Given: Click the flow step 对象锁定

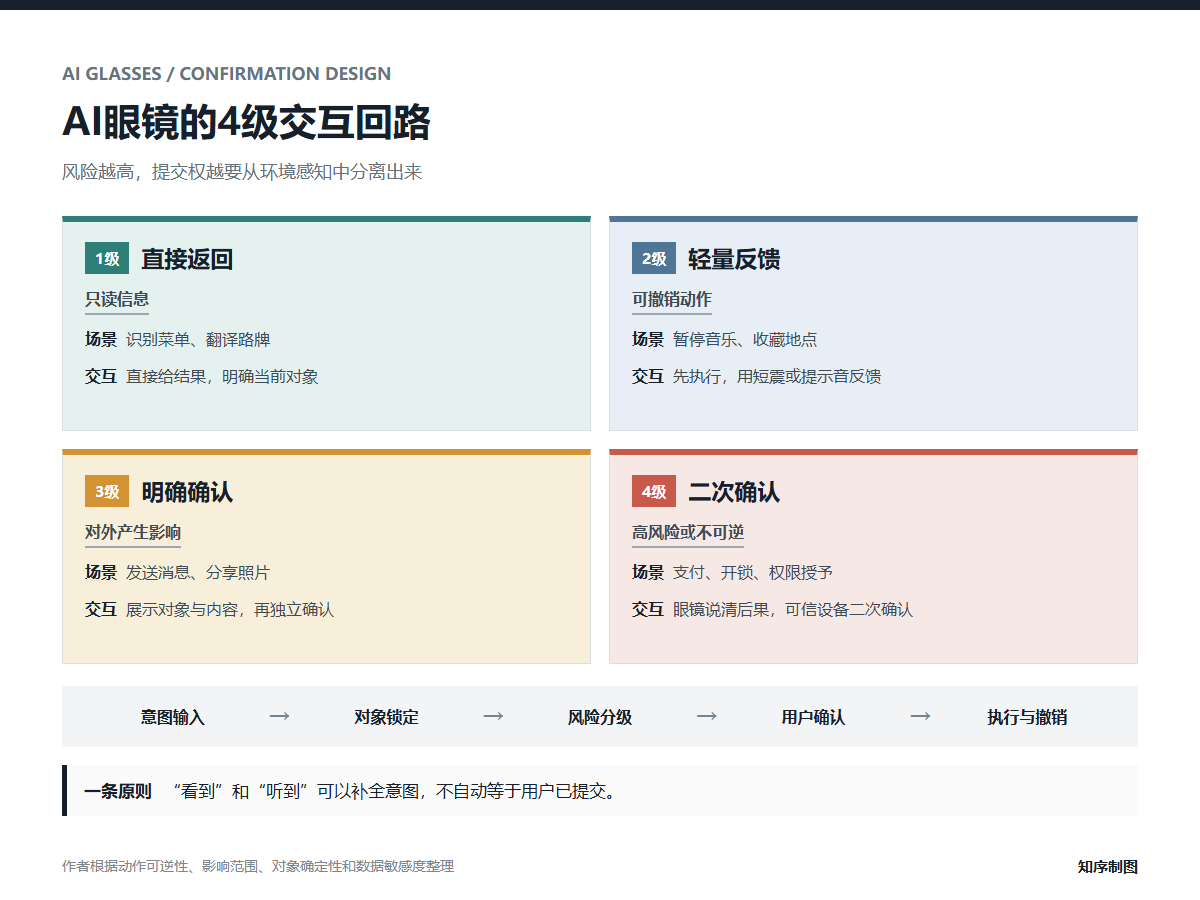Looking at the screenshot, I should pos(386,717).
